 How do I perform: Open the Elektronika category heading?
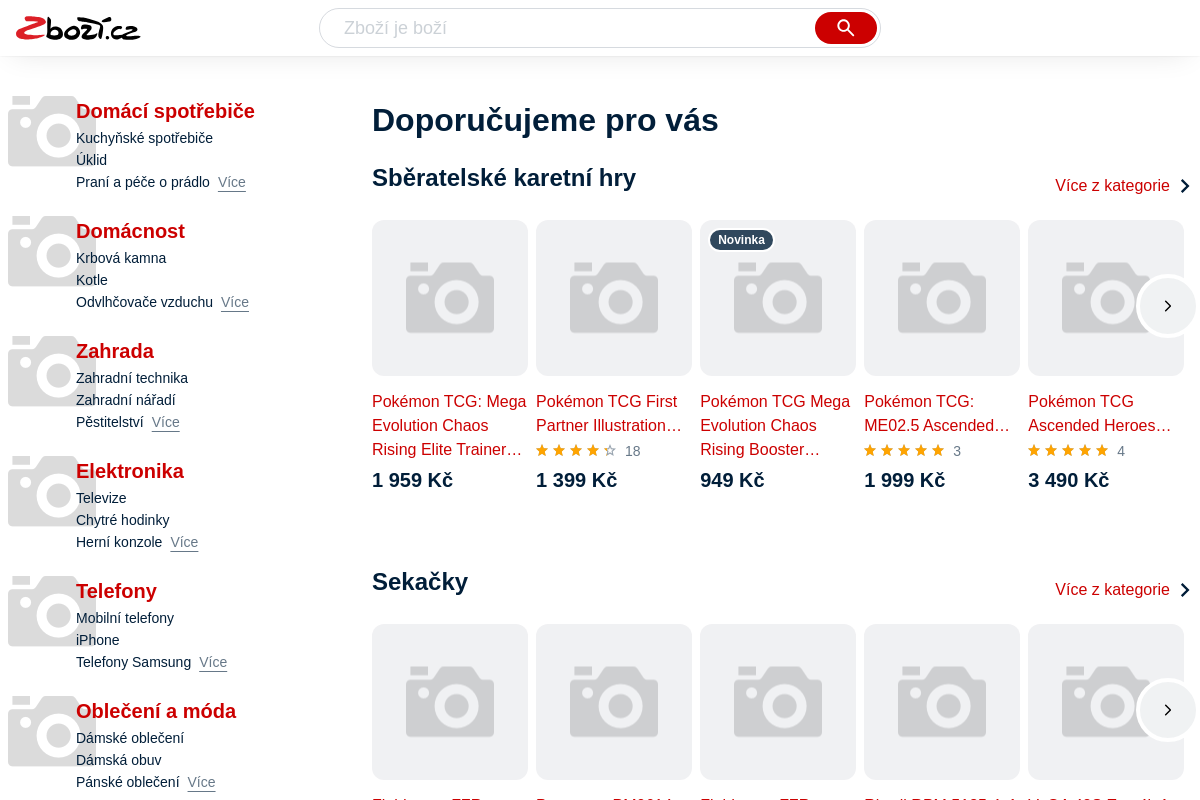130,471
